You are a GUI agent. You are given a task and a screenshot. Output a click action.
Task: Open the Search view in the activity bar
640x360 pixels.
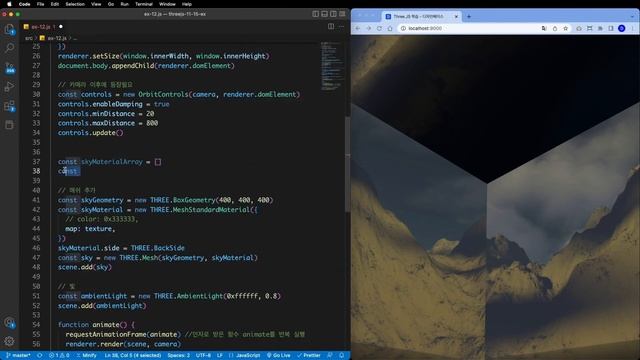point(9,48)
